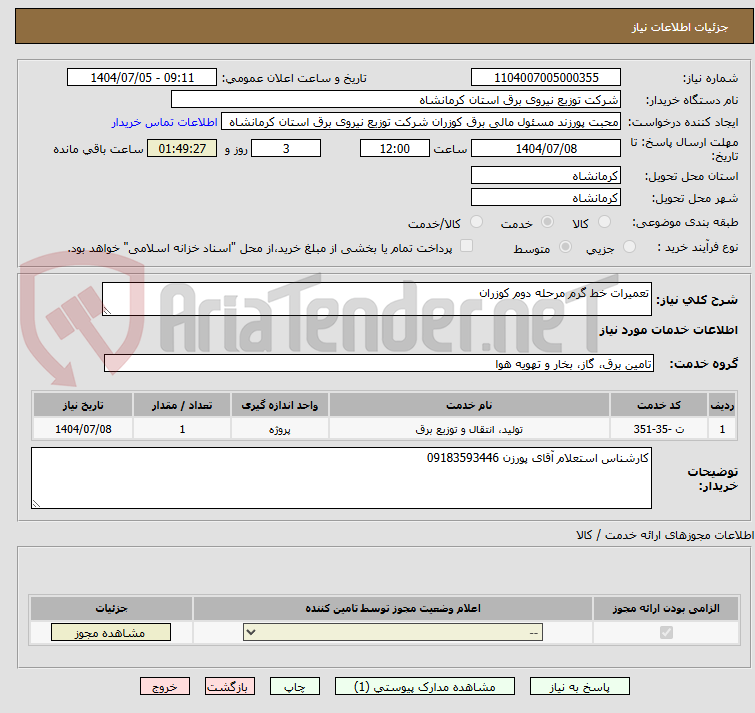The height and width of the screenshot is (713, 755).
Task: Click the 'نام خدمت' column header
Action: (469, 405)
